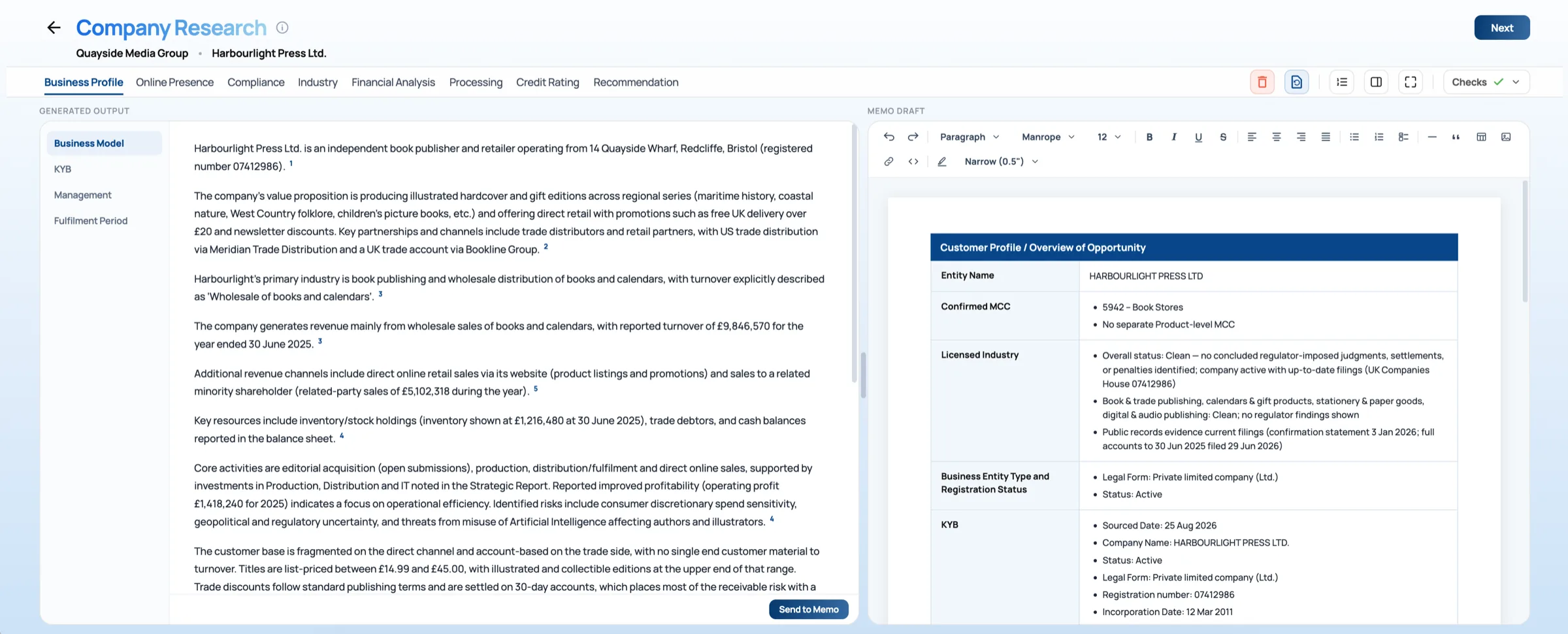This screenshot has width=1568, height=634.
Task: Switch to the Credit Rating tab
Action: tap(547, 82)
